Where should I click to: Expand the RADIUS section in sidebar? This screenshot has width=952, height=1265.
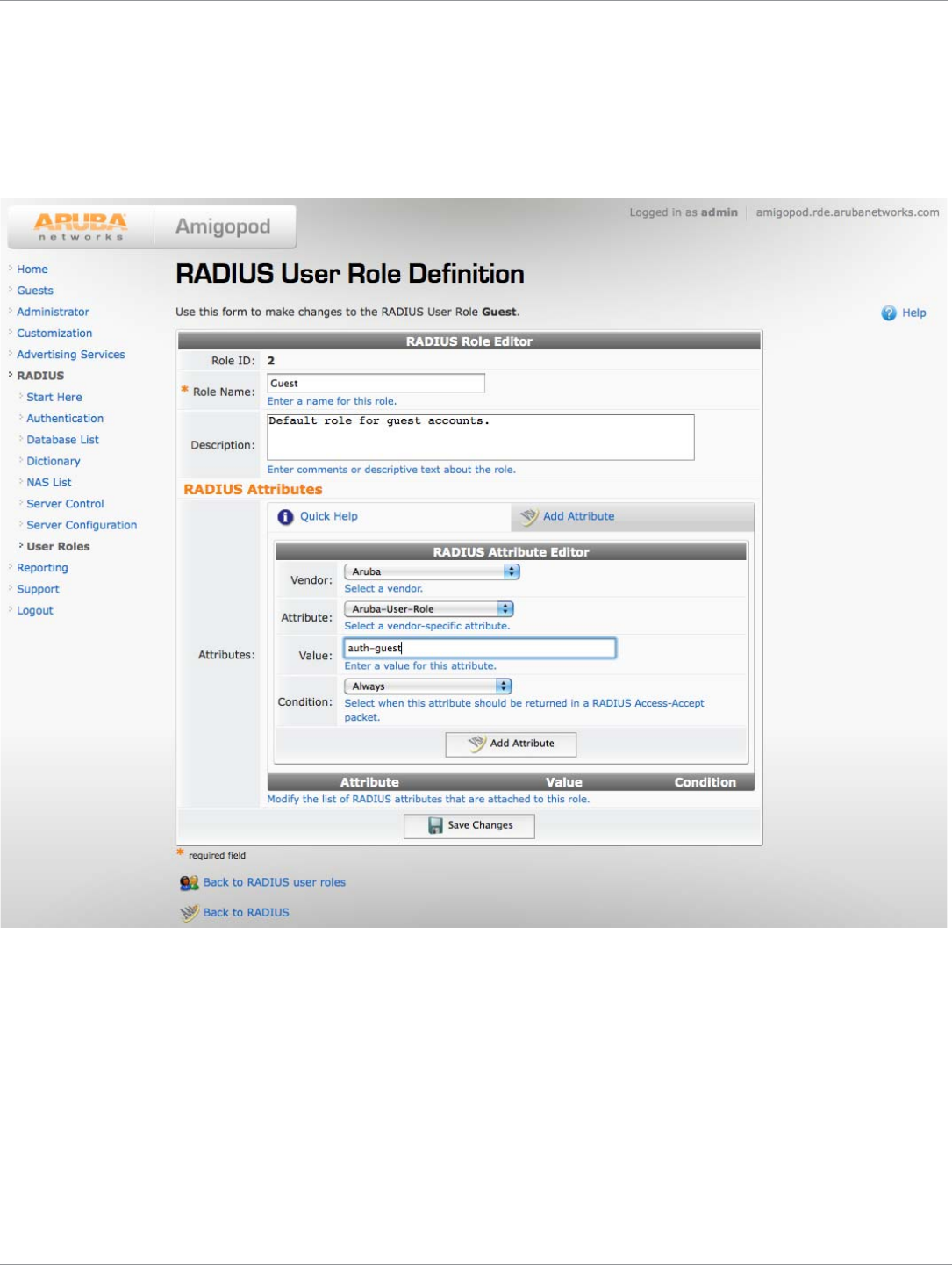pos(40,376)
